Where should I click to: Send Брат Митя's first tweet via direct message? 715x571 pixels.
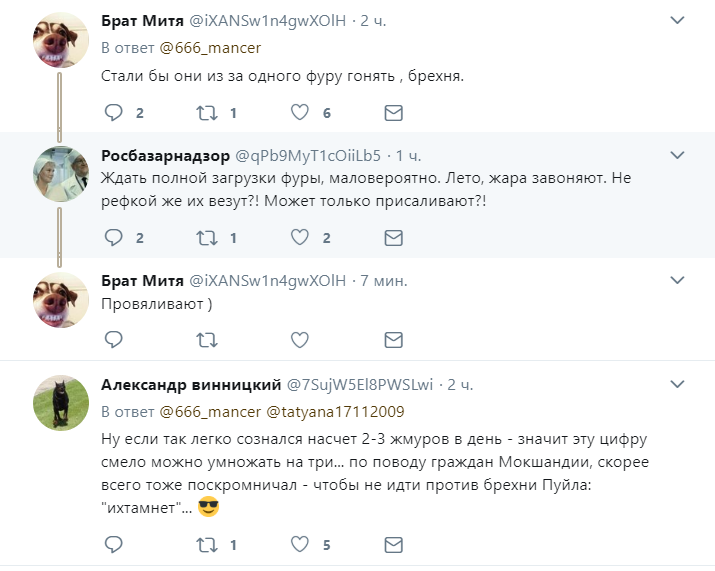[x=394, y=113]
